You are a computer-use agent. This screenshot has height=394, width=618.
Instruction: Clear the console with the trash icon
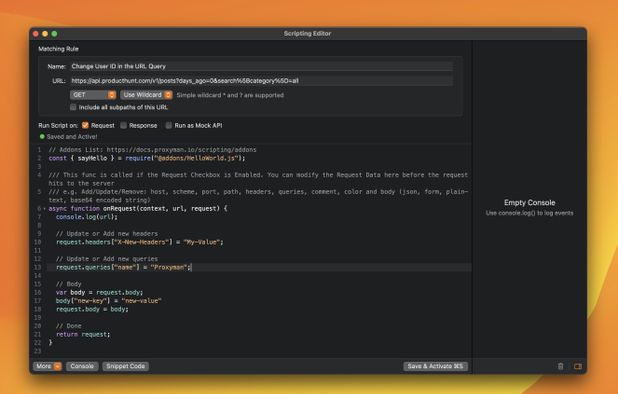tap(560, 366)
